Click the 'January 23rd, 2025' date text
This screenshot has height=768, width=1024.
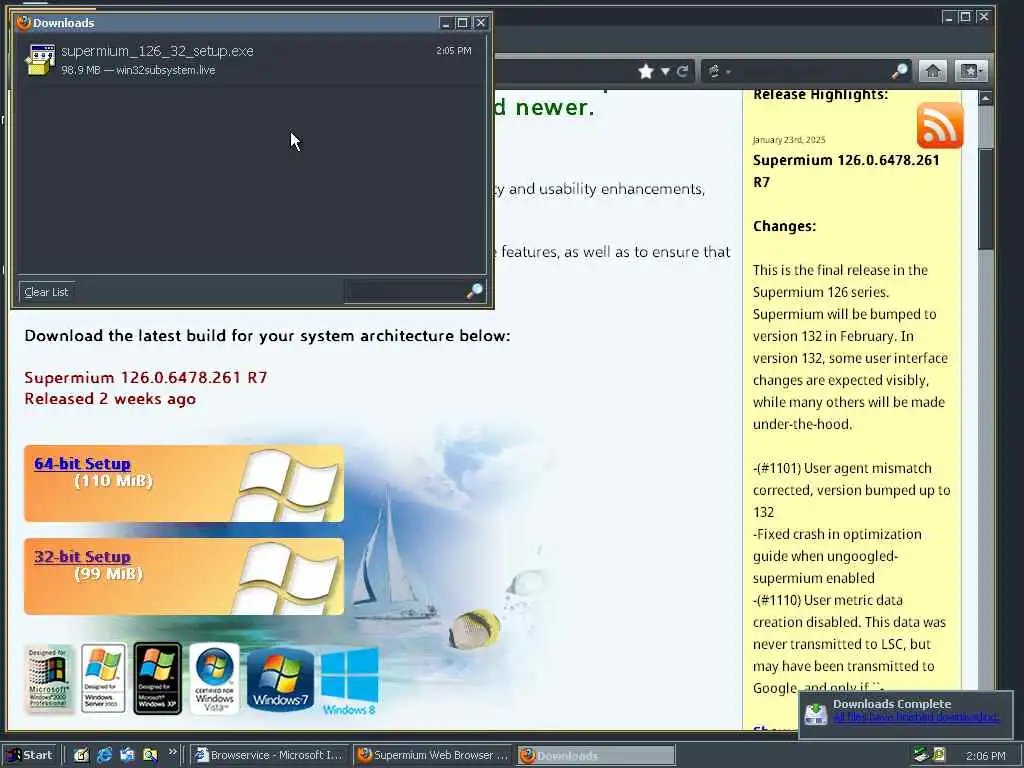[789, 140]
